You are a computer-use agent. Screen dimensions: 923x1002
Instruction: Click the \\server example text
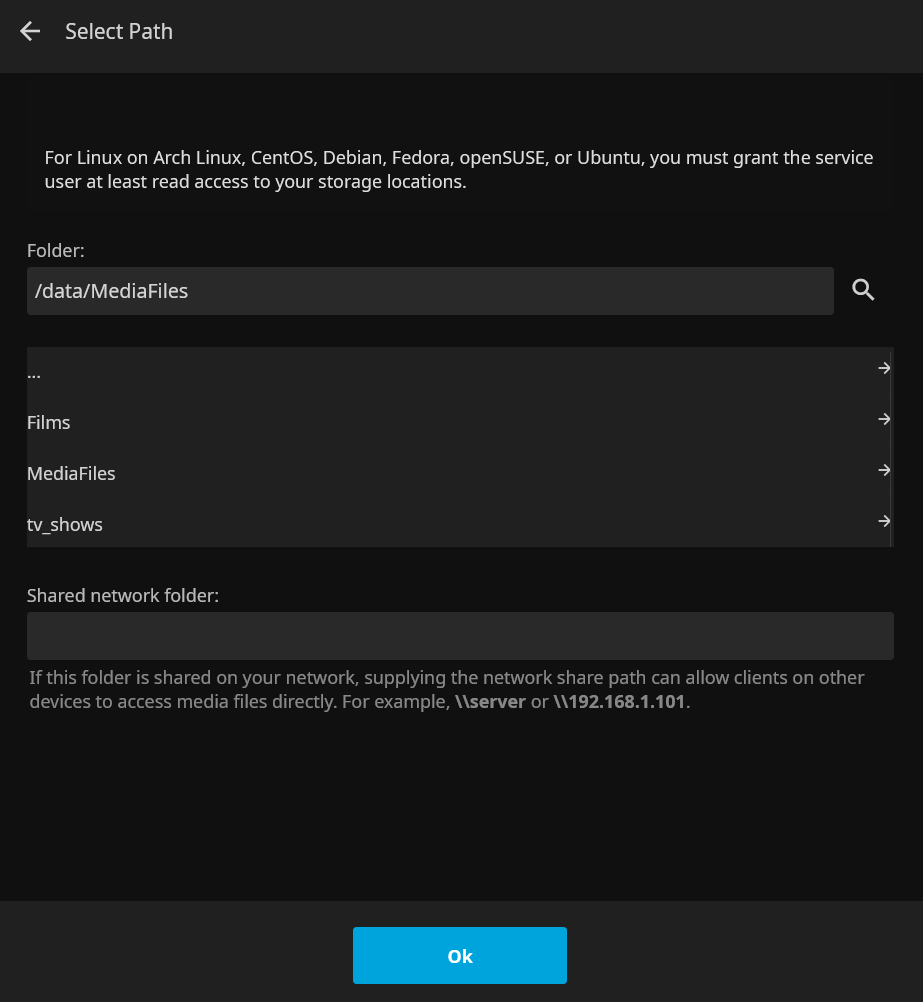[x=490, y=702]
